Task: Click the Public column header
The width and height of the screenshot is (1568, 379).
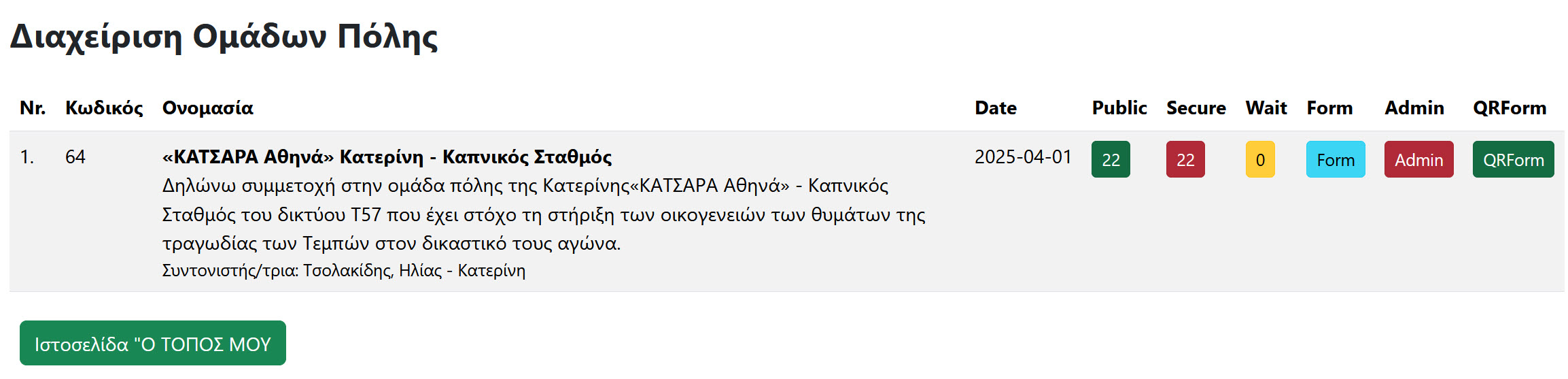Action: 1119,108
